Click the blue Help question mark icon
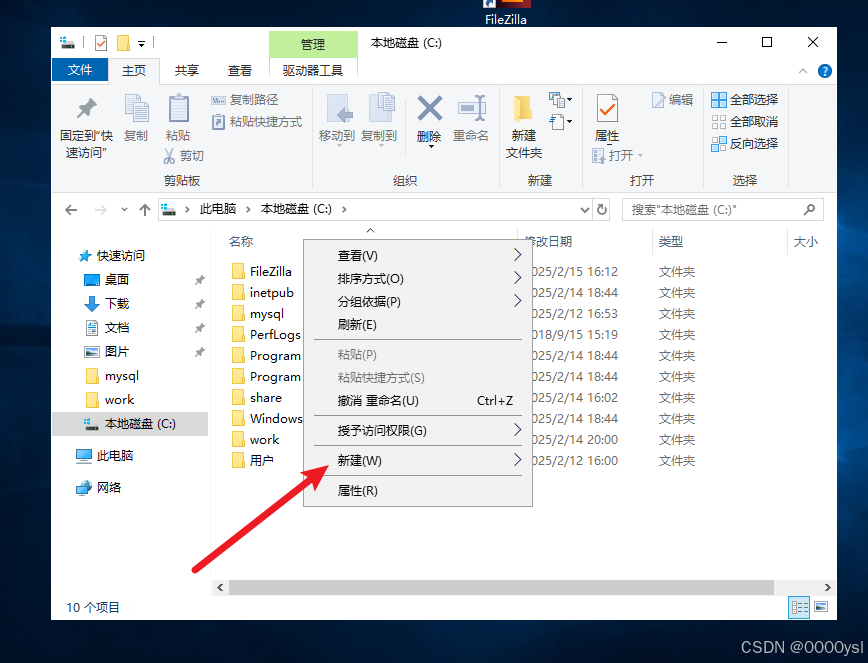868x663 pixels. (824, 71)
